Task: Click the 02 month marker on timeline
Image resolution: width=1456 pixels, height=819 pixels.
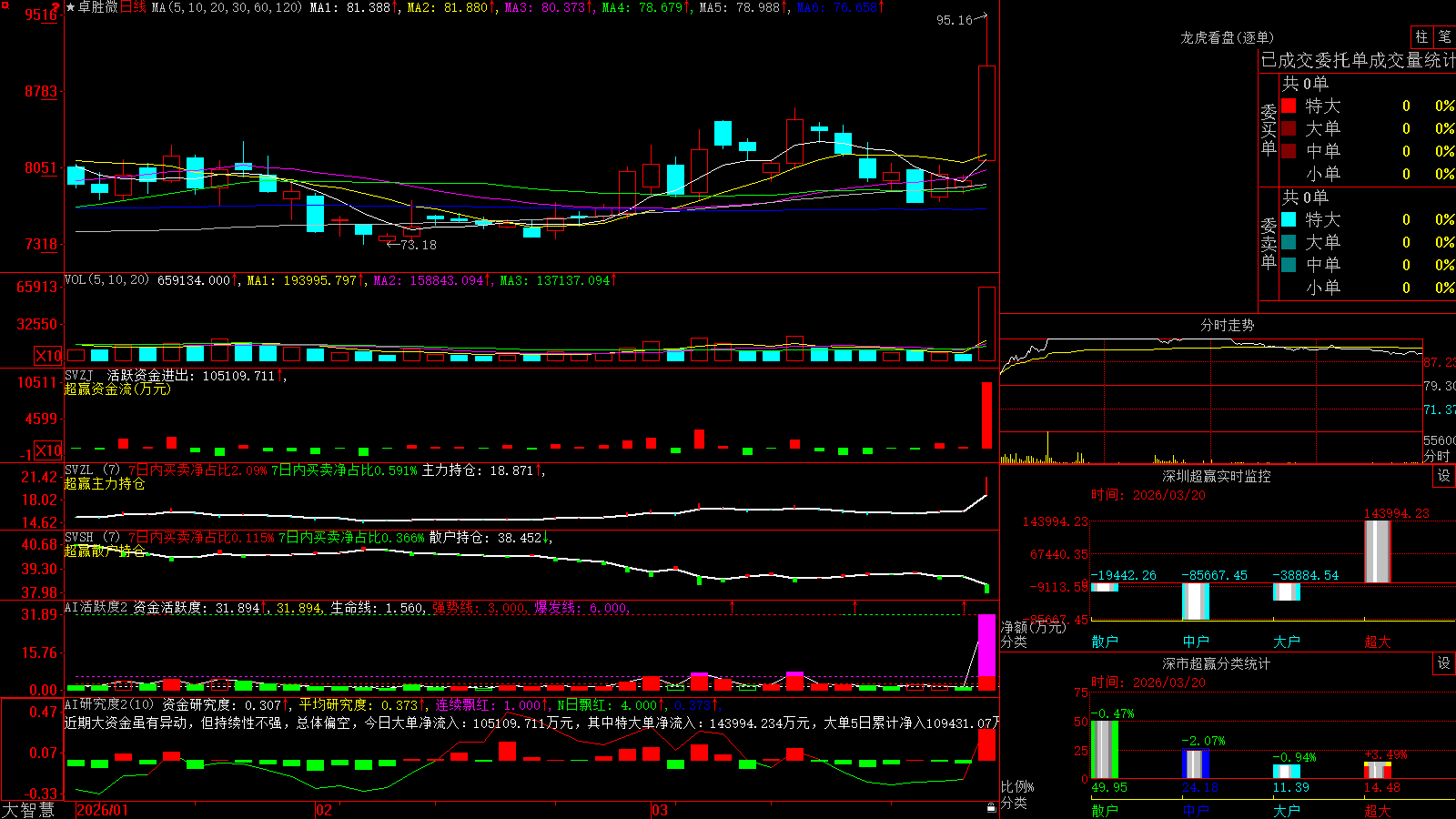Action: pos(323,810)
